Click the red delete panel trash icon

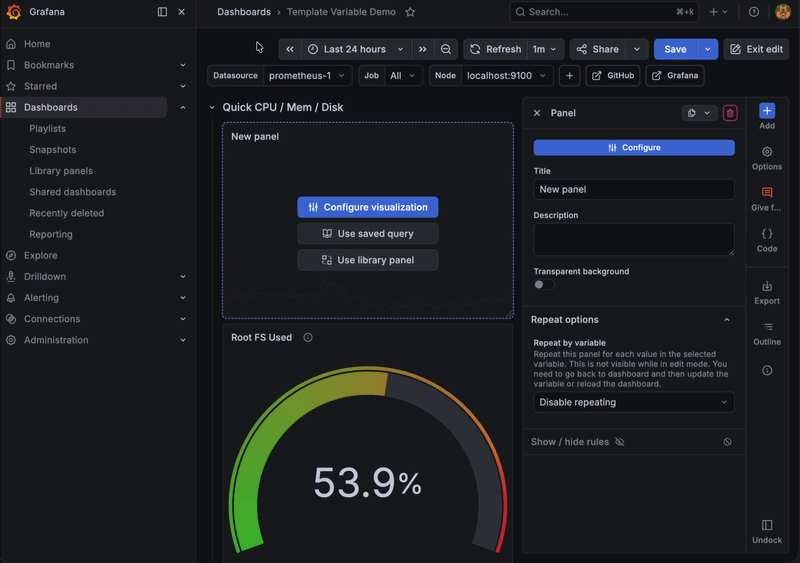tap(730, 113)
